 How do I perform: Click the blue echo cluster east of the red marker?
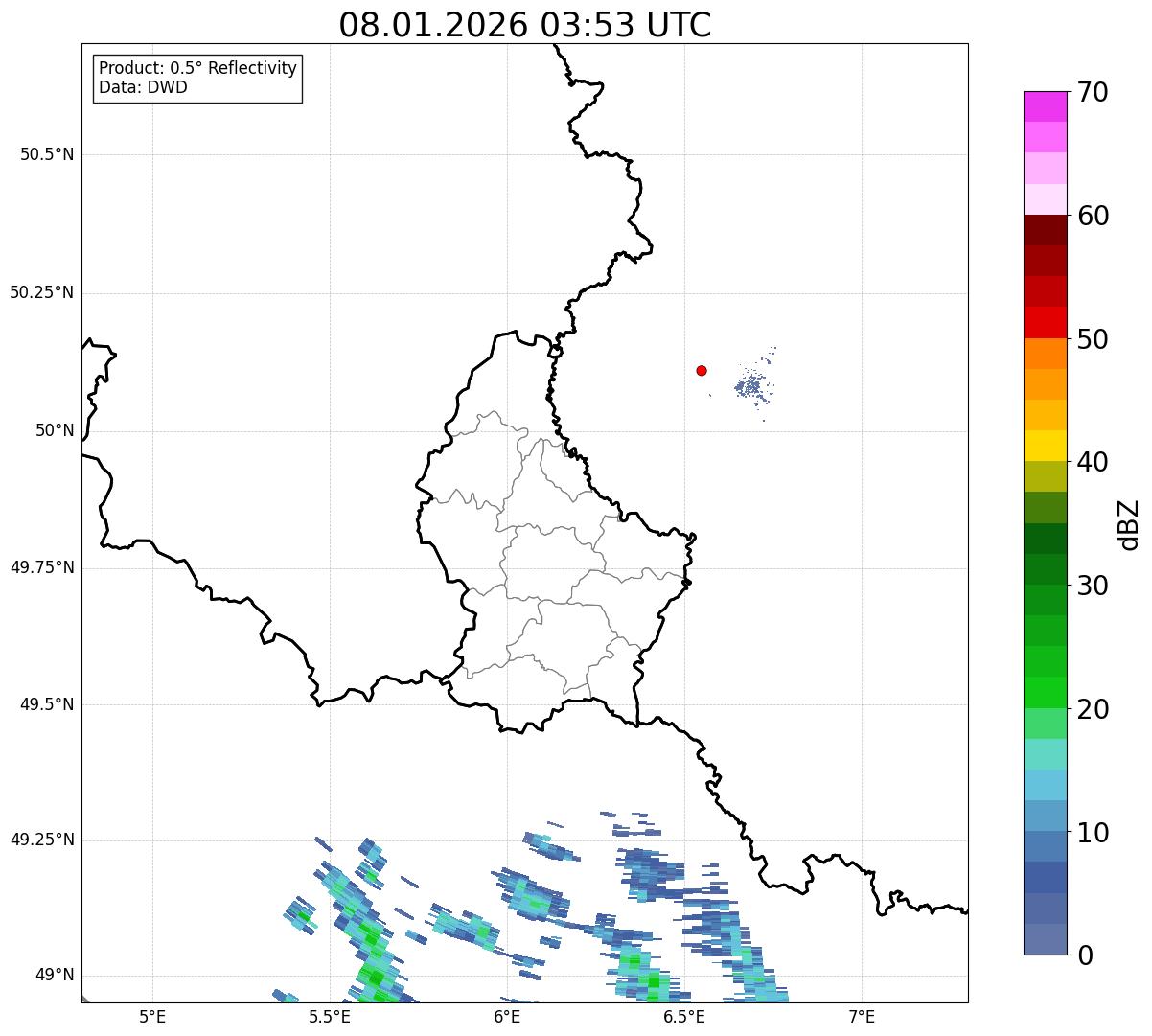tap(753, 385)
